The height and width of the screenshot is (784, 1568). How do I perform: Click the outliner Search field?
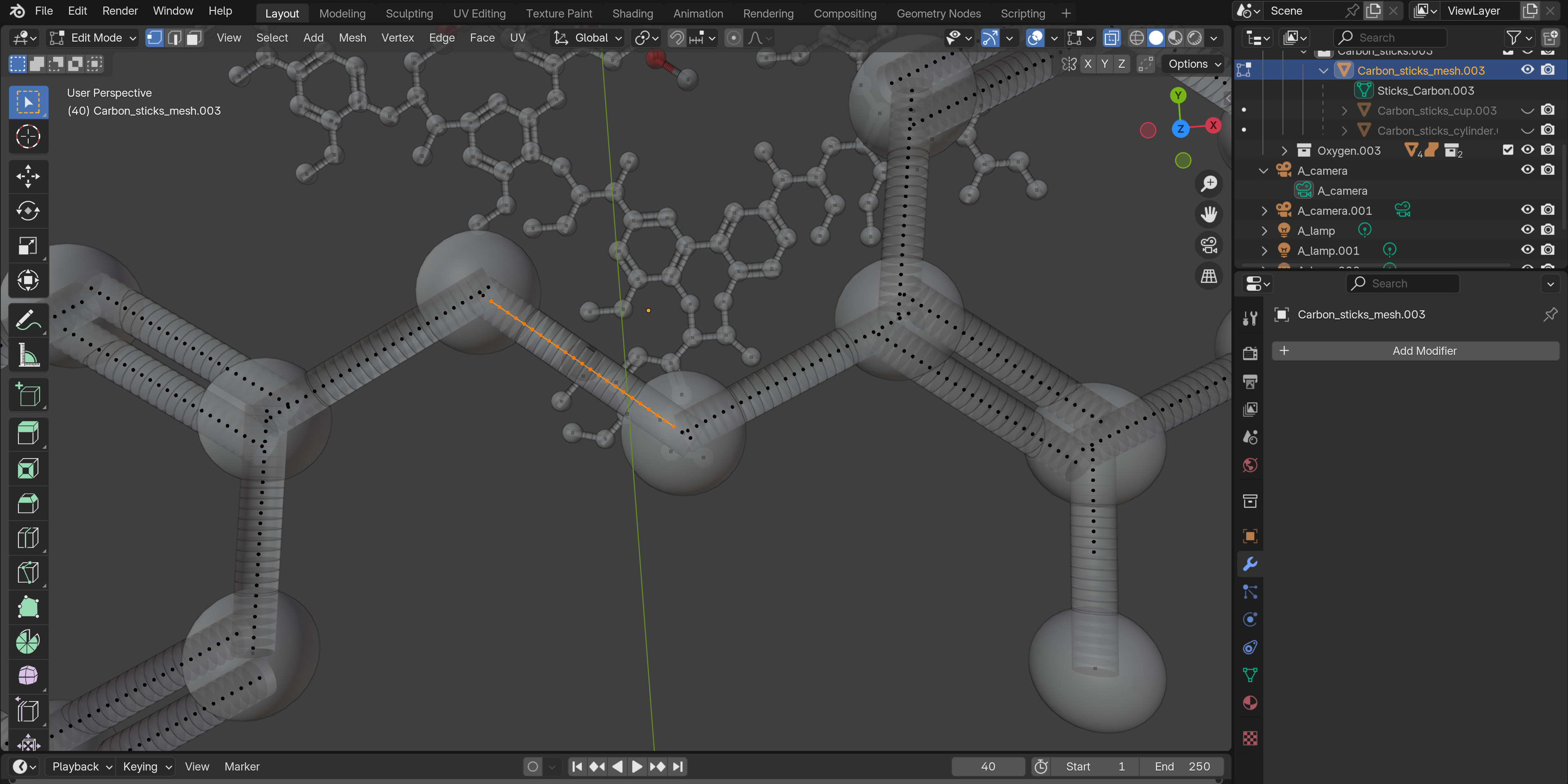pos(1390,38)
